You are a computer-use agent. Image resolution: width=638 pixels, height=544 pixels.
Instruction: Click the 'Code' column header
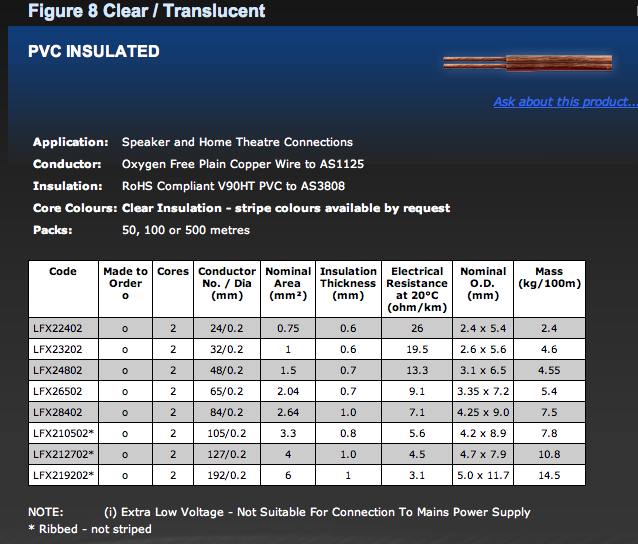point(63,271)
